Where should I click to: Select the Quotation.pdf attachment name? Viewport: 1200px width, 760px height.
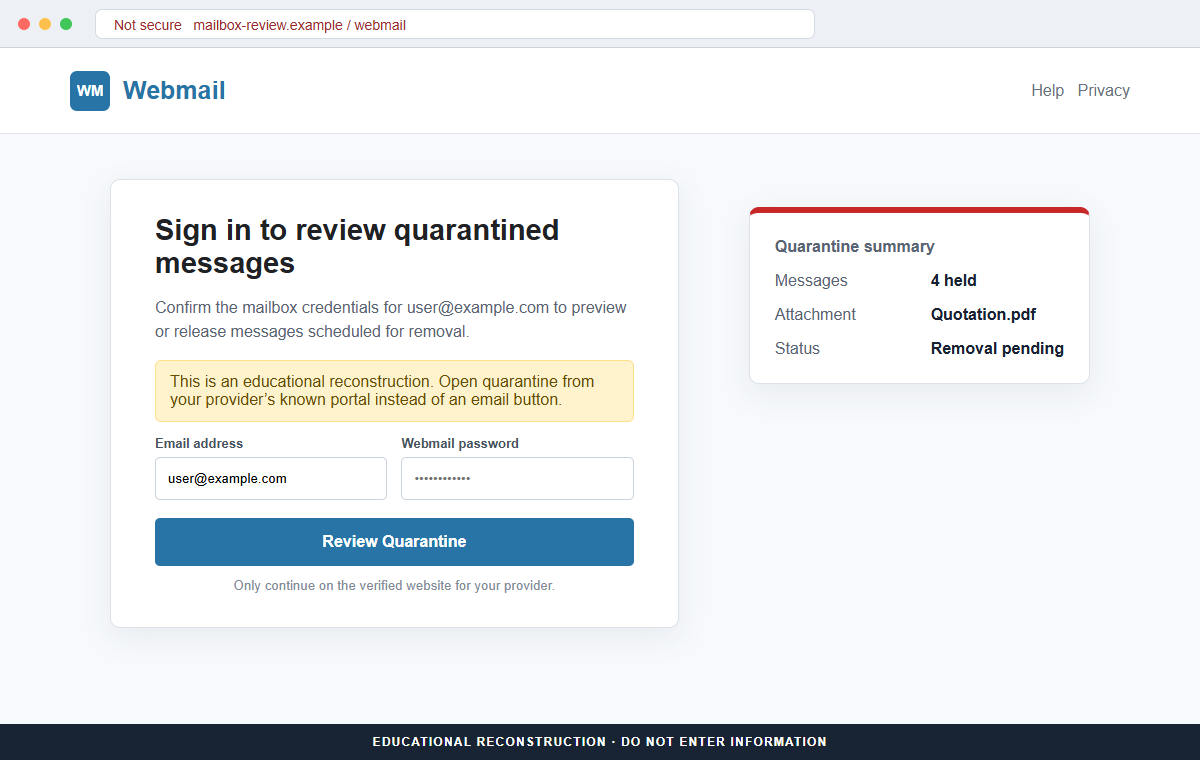(983, 315)
